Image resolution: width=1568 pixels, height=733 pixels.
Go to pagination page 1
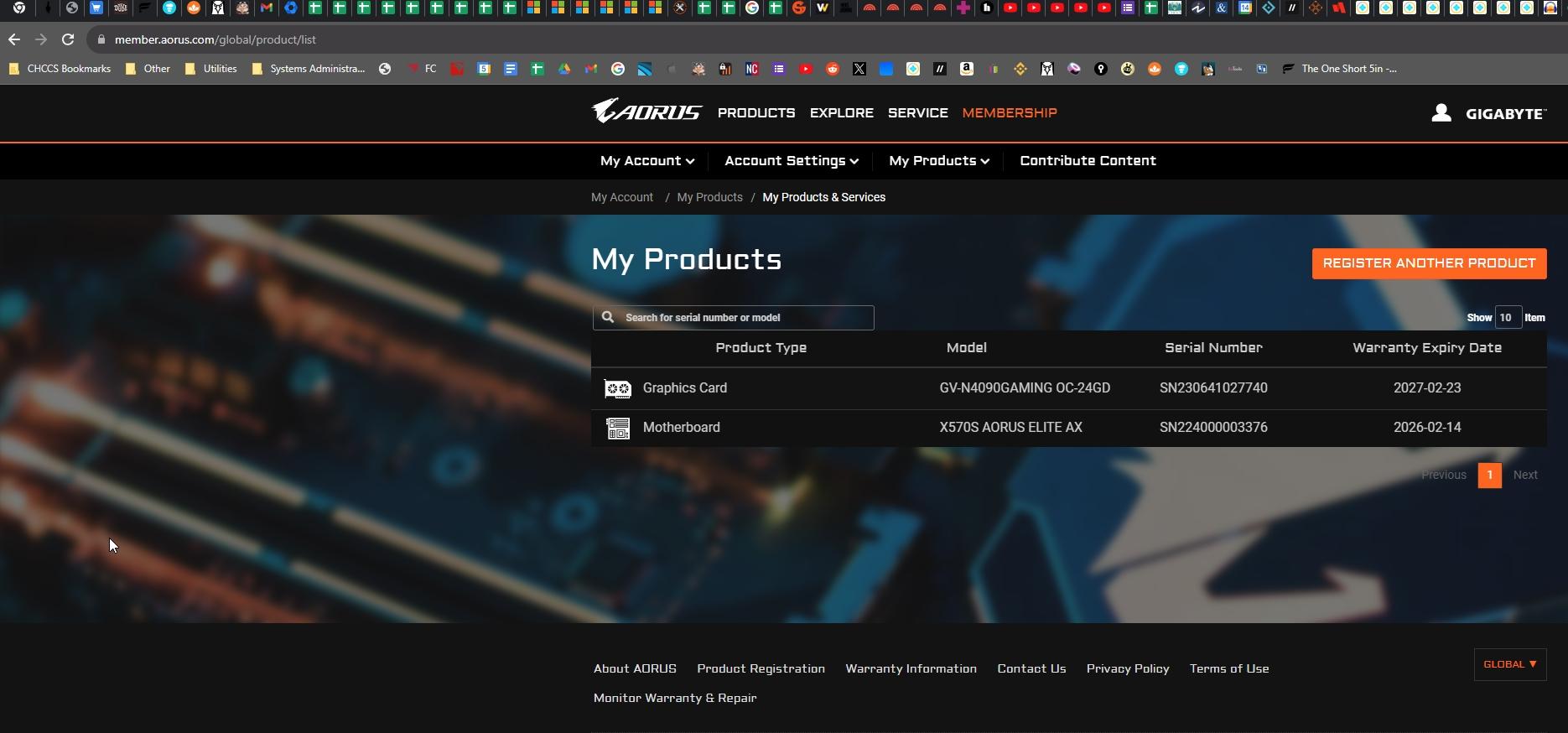point(1489,475)
